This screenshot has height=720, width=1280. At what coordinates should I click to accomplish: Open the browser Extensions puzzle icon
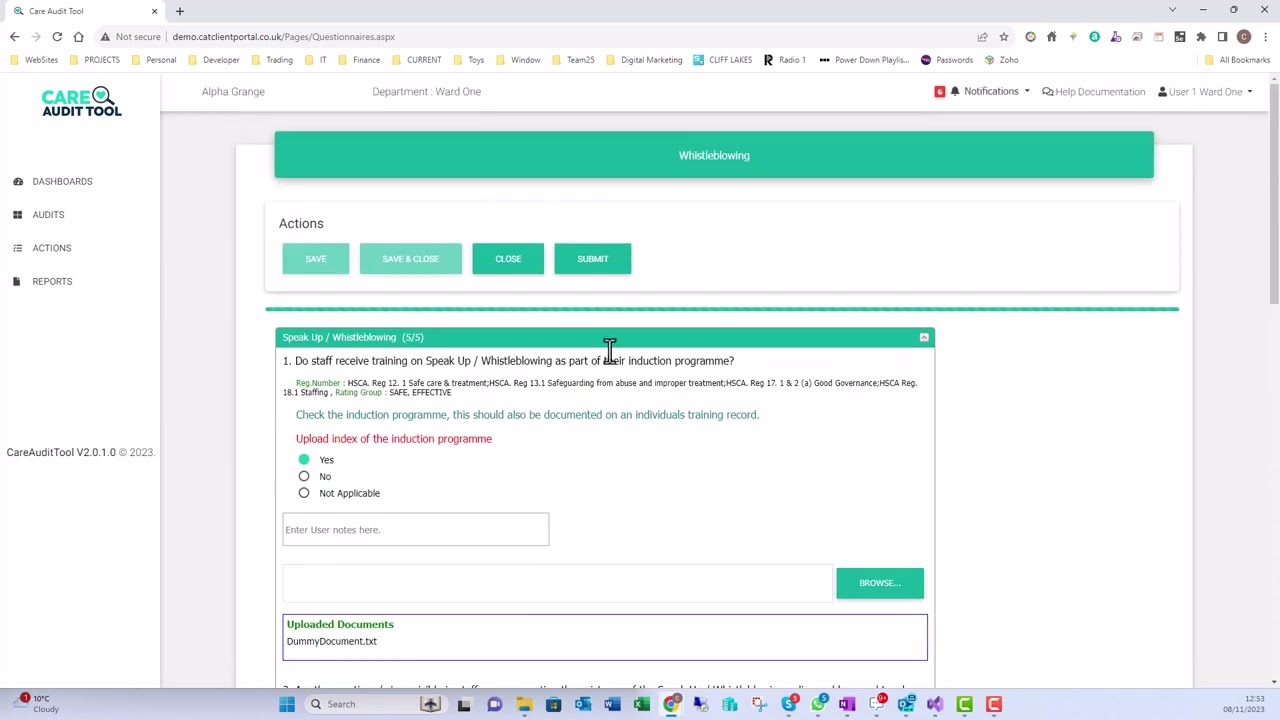[1201, 37]
